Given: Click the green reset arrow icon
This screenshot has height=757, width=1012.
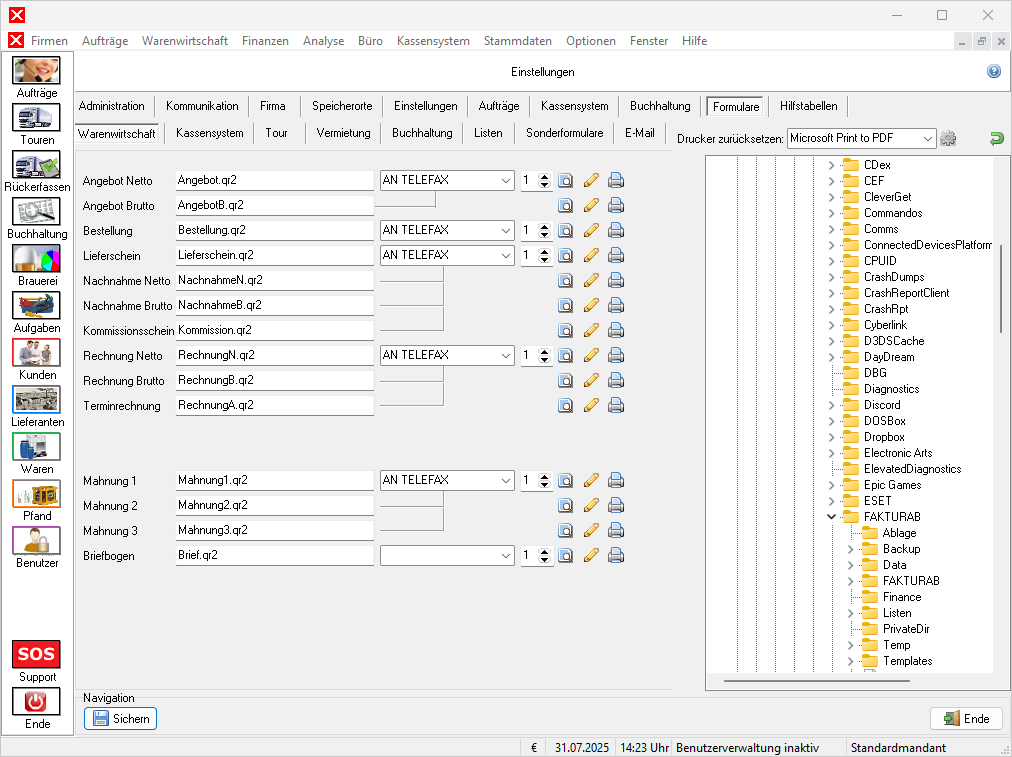Looking at the screenshot, I should pos(996,138).
